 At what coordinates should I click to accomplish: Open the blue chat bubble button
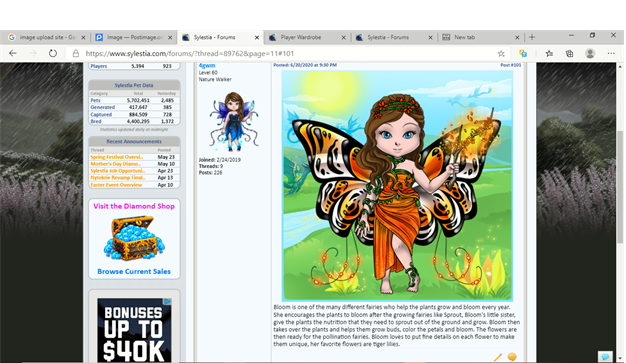(605, 356)
